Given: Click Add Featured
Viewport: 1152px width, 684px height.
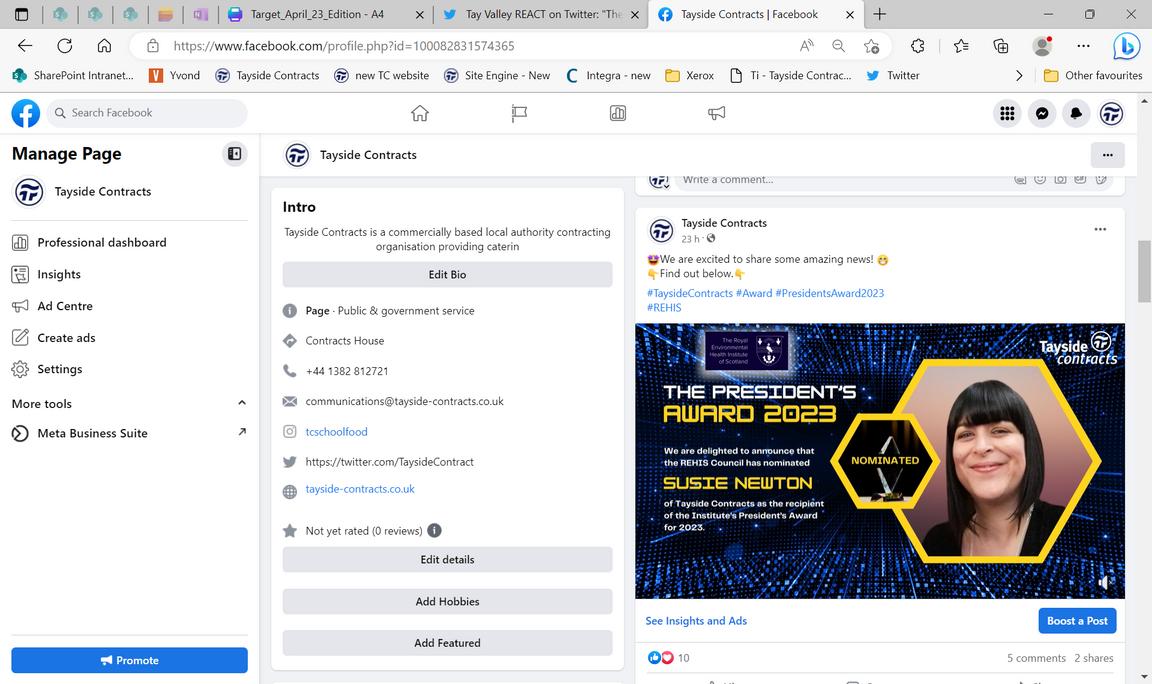Looking at the screenshot, I should coord(447,643).
